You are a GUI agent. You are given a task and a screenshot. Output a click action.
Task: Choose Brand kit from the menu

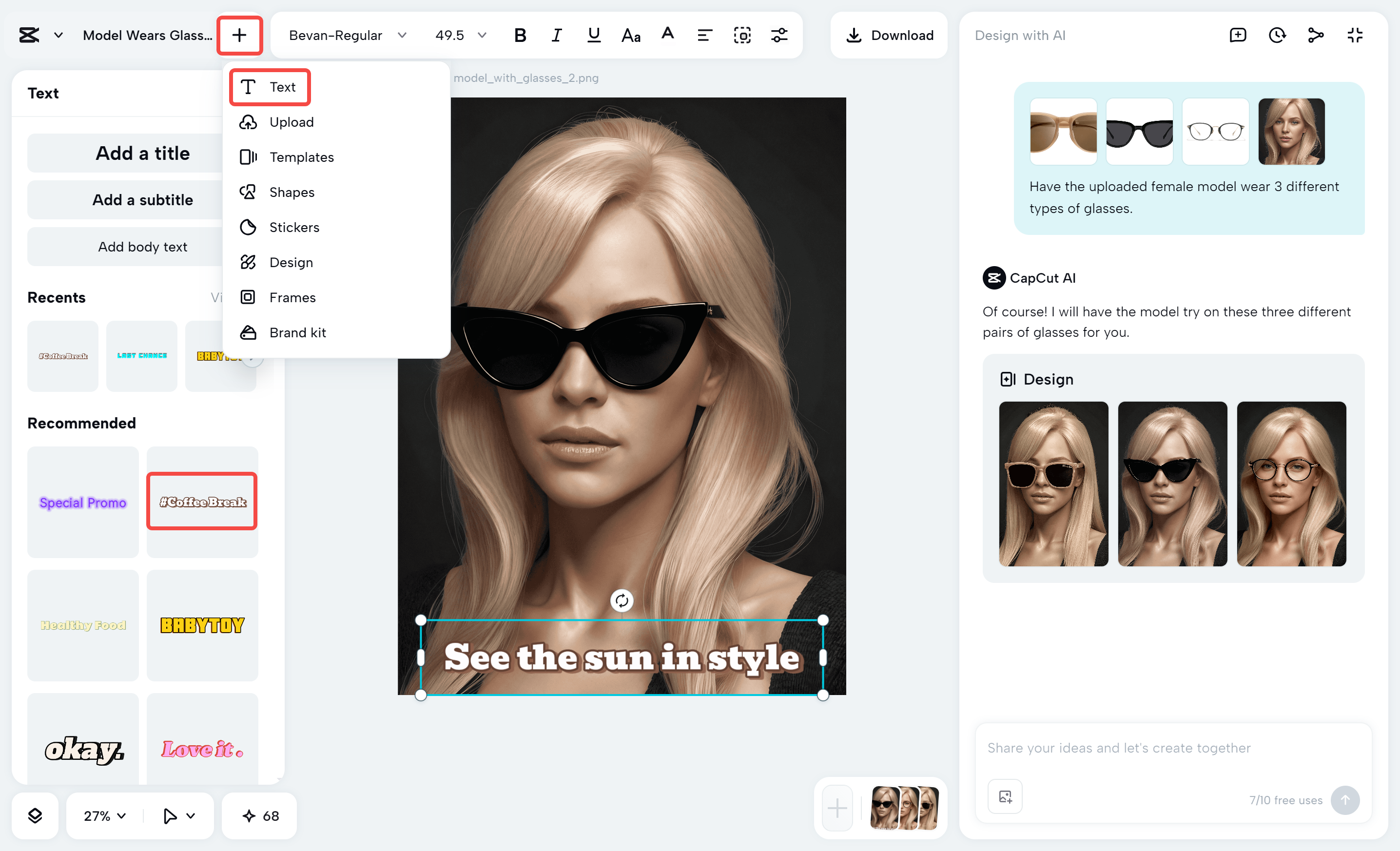[x=297, y=332]
